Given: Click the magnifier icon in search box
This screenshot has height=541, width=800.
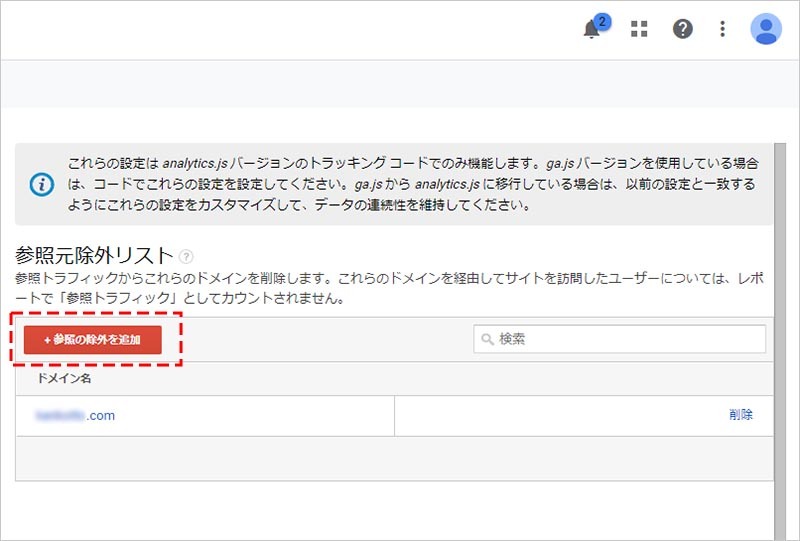Looking at the screenshot, I should pyautogui.click(x=487, y=340).
